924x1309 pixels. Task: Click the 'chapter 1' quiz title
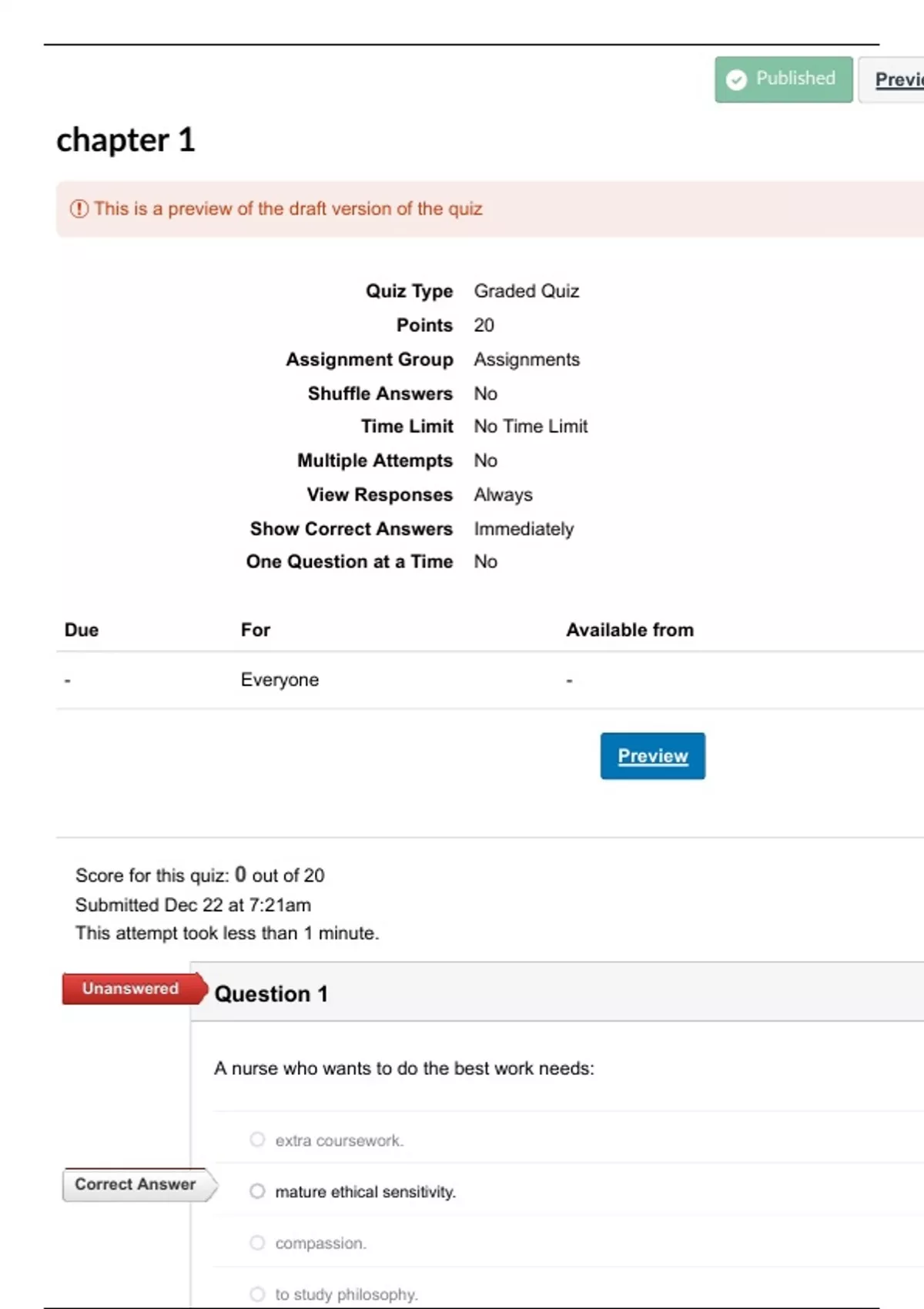[x=126, y=140]
